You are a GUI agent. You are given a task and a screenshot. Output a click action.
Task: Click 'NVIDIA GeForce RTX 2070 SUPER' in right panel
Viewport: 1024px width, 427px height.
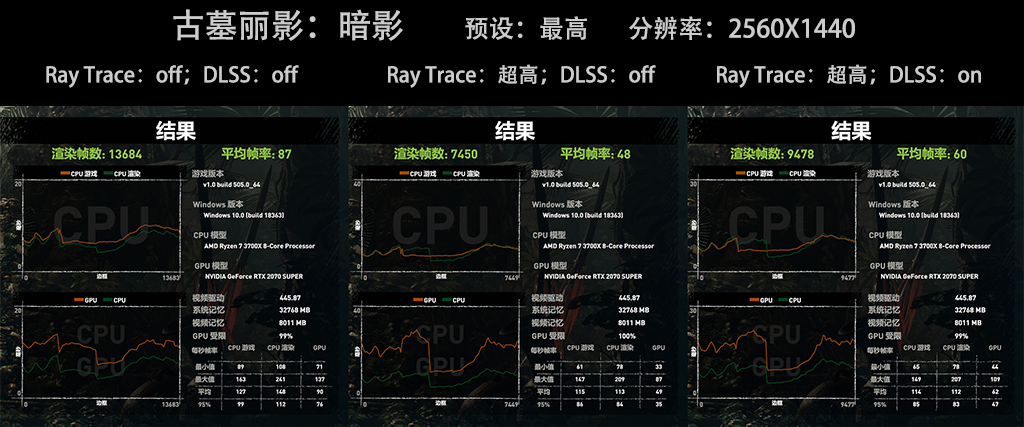(x=929, y=277)
